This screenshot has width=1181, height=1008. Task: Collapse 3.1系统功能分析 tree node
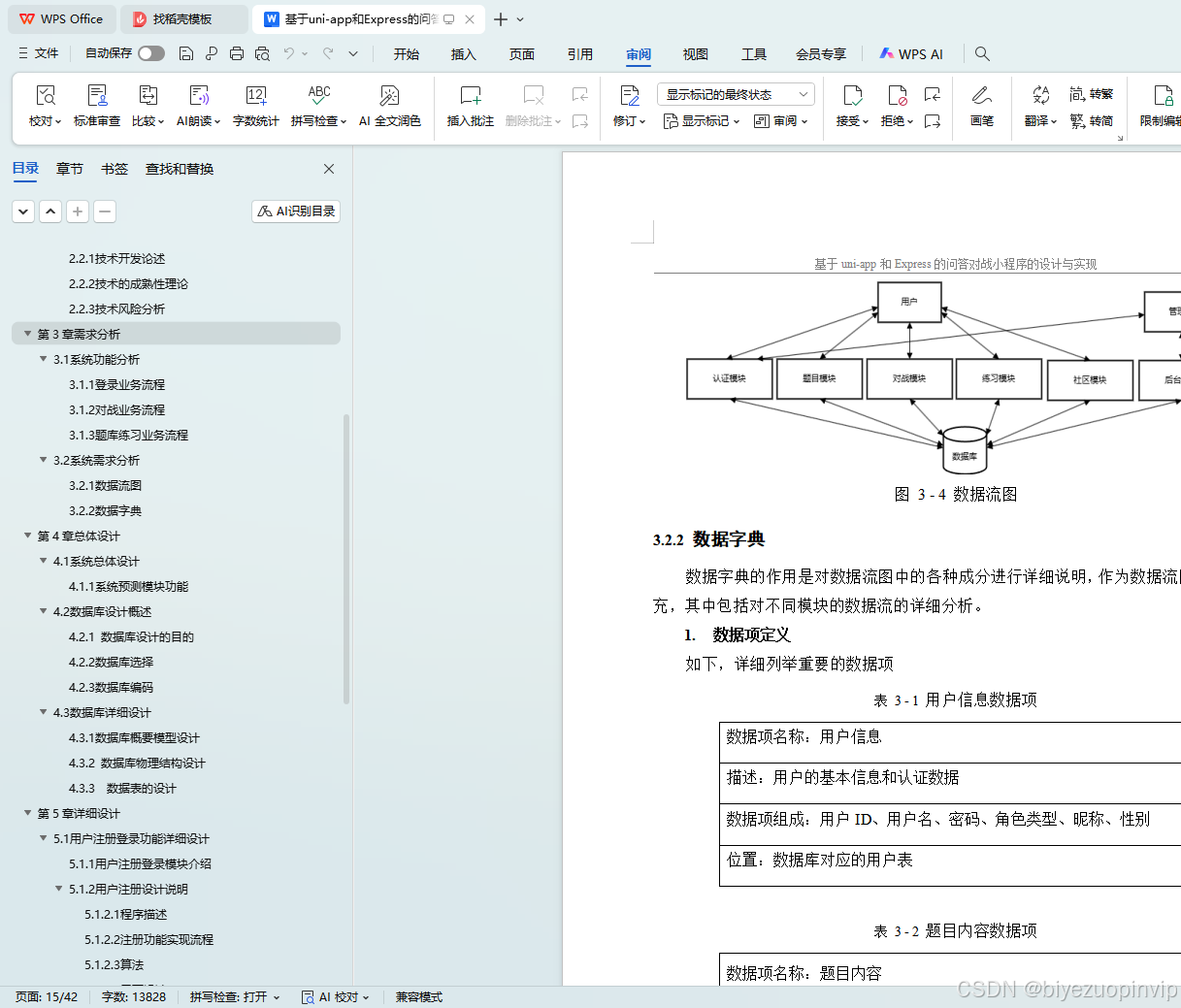[x=44, y=359]
